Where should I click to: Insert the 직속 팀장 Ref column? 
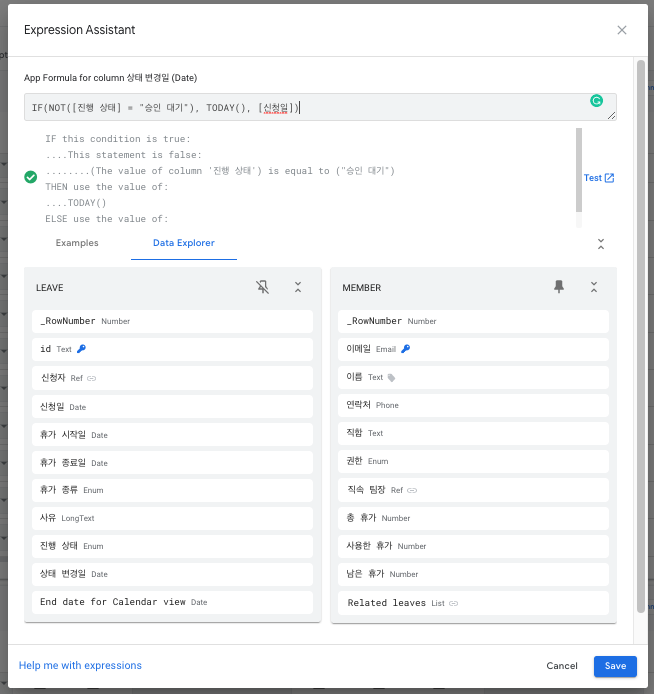coord(473,490)
